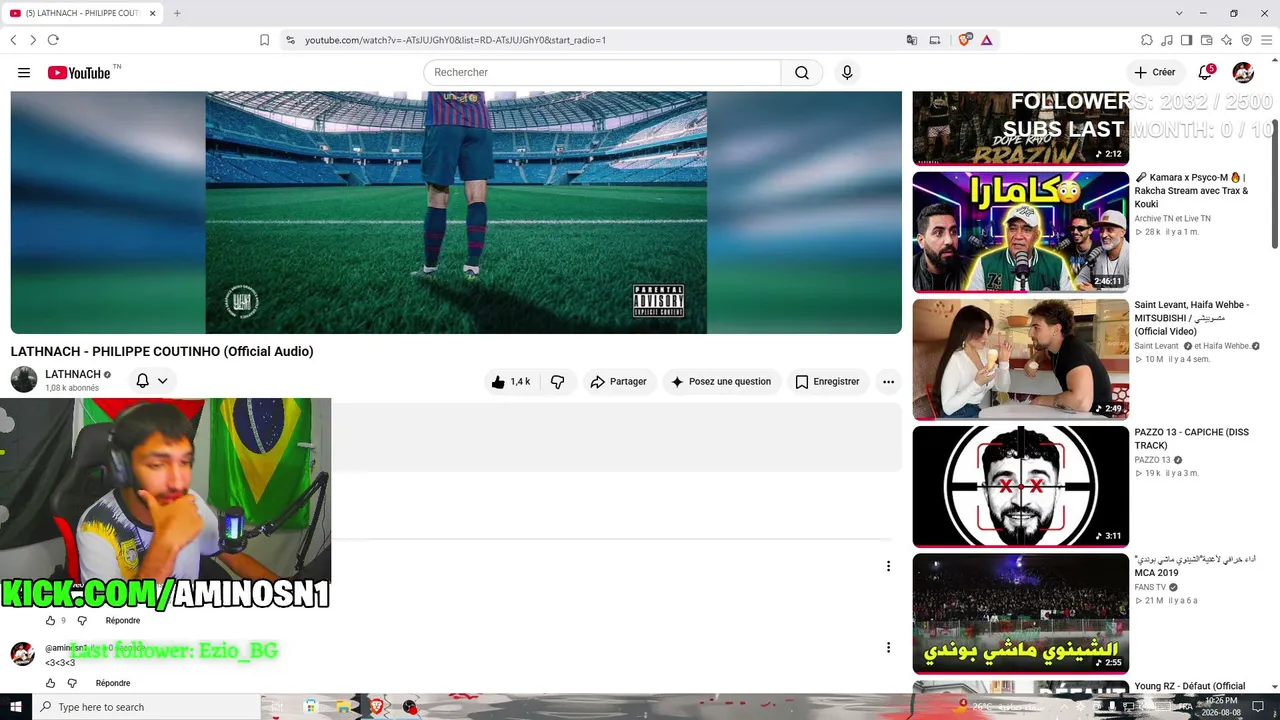Toggle the browser sidebar panel
Viewport: 1280px width, 720px height.
1187,40
